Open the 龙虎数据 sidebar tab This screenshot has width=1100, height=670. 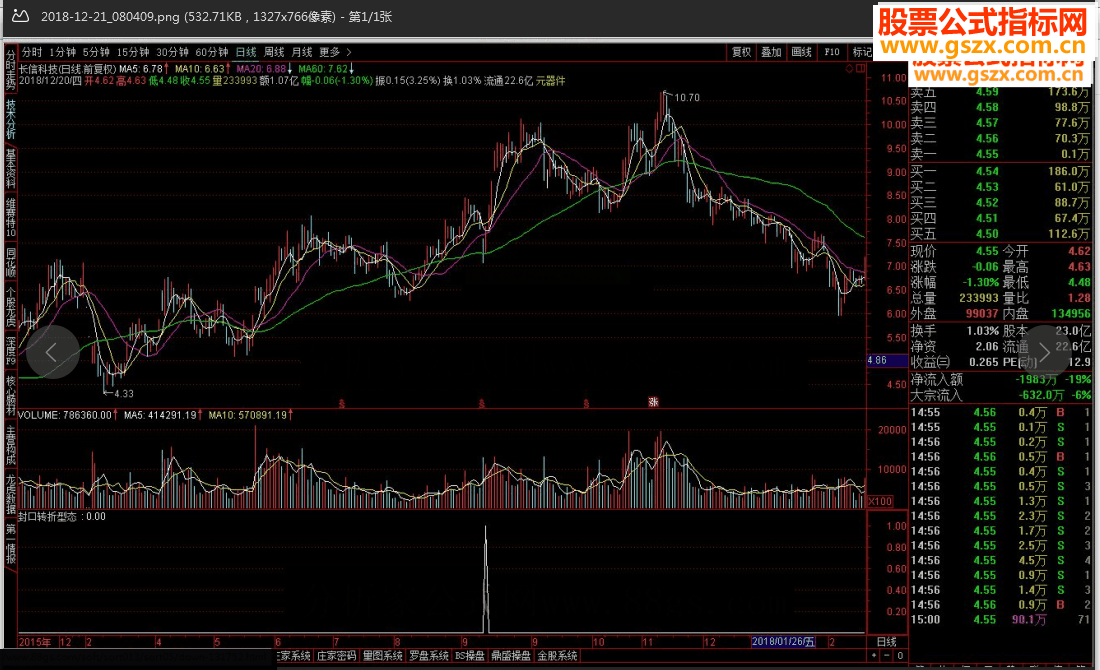tap(11, 495)
